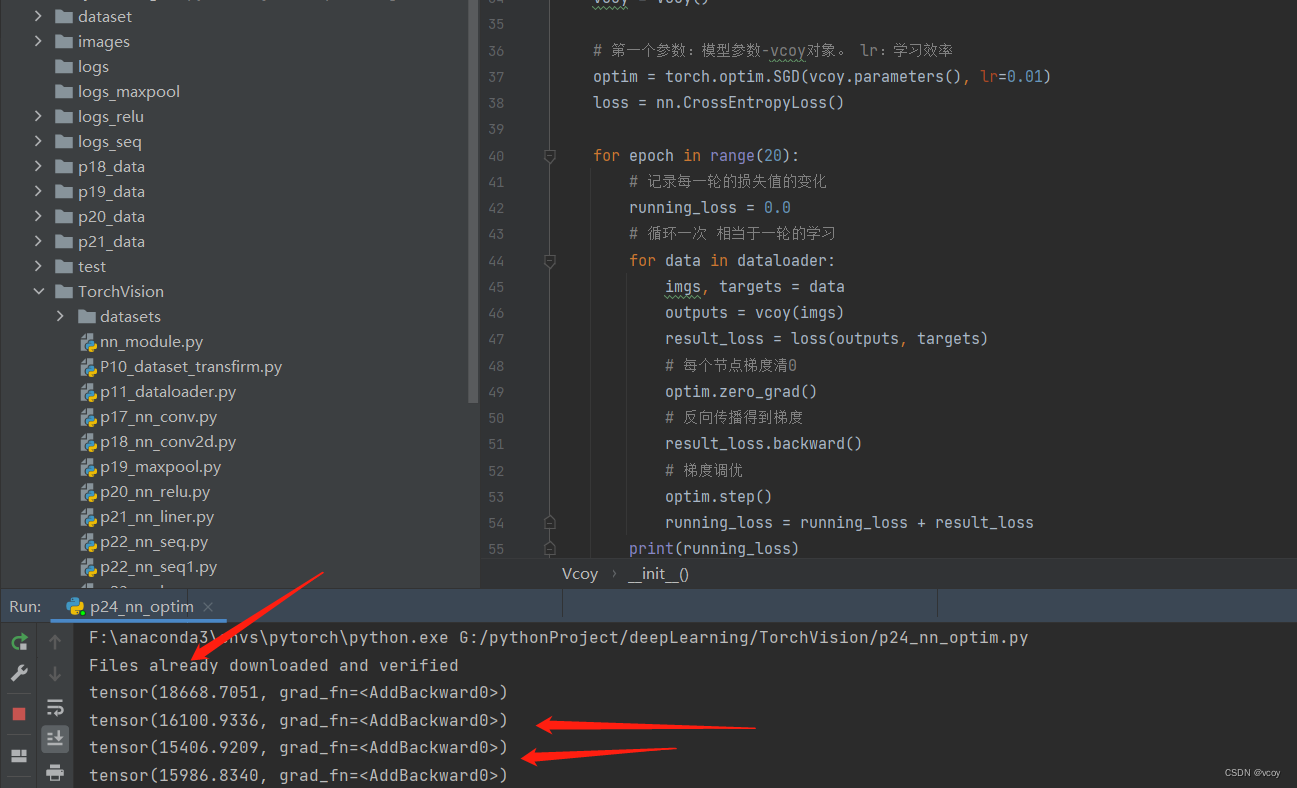Open p22_nn_seq.py file

pyautogui.click(x=154, y=541)
